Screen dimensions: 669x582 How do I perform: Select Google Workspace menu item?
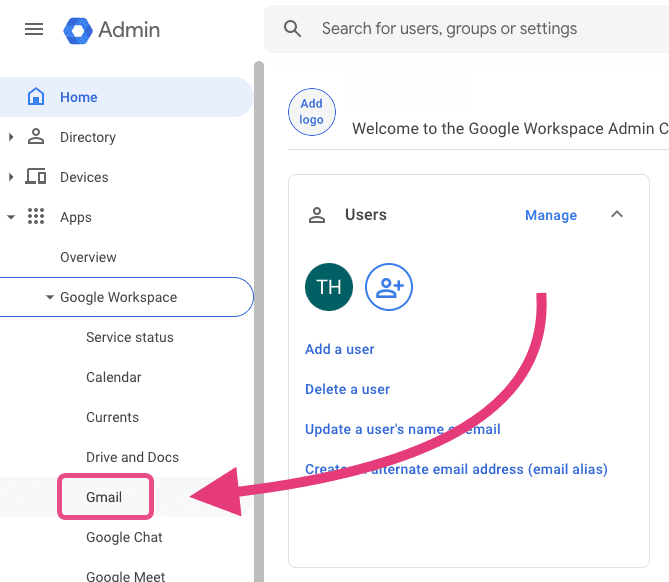click(x=126, y=297)
